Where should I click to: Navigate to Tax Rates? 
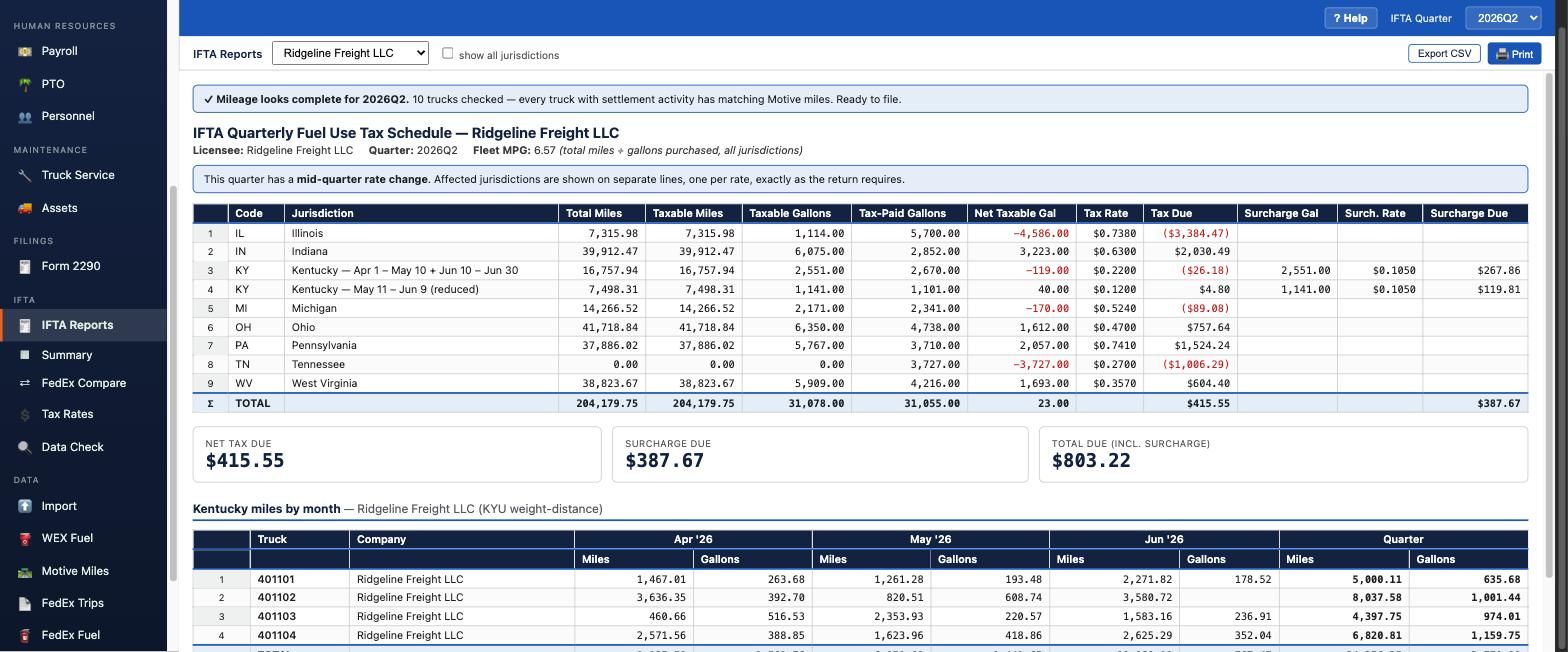[x=83, y=414]
